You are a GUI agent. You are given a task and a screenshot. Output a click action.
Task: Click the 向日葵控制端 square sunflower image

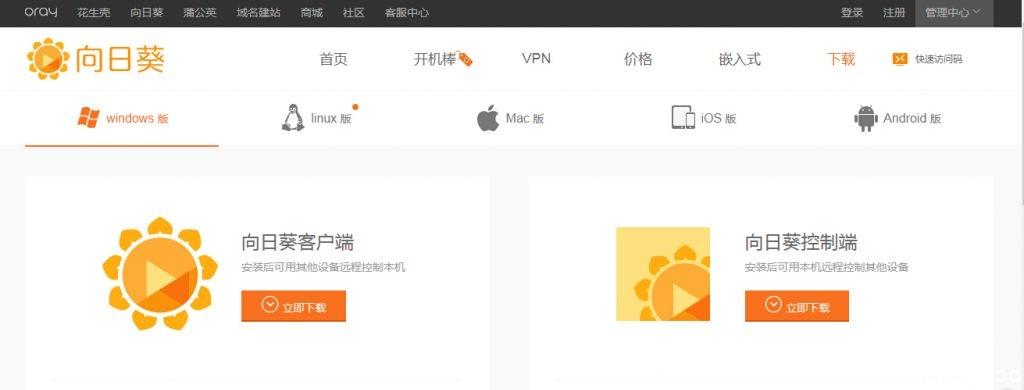coord(663,274)
